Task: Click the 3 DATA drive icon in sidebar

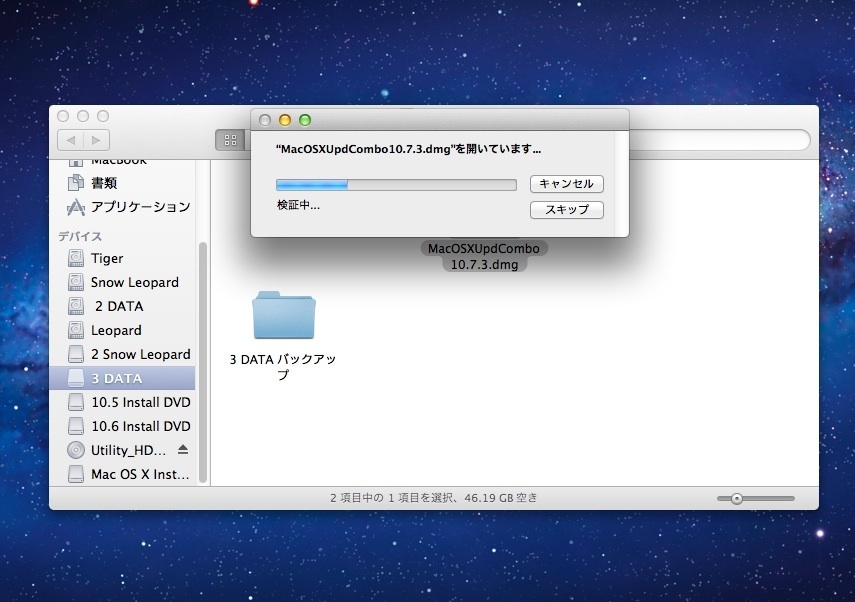Action: 76,378
